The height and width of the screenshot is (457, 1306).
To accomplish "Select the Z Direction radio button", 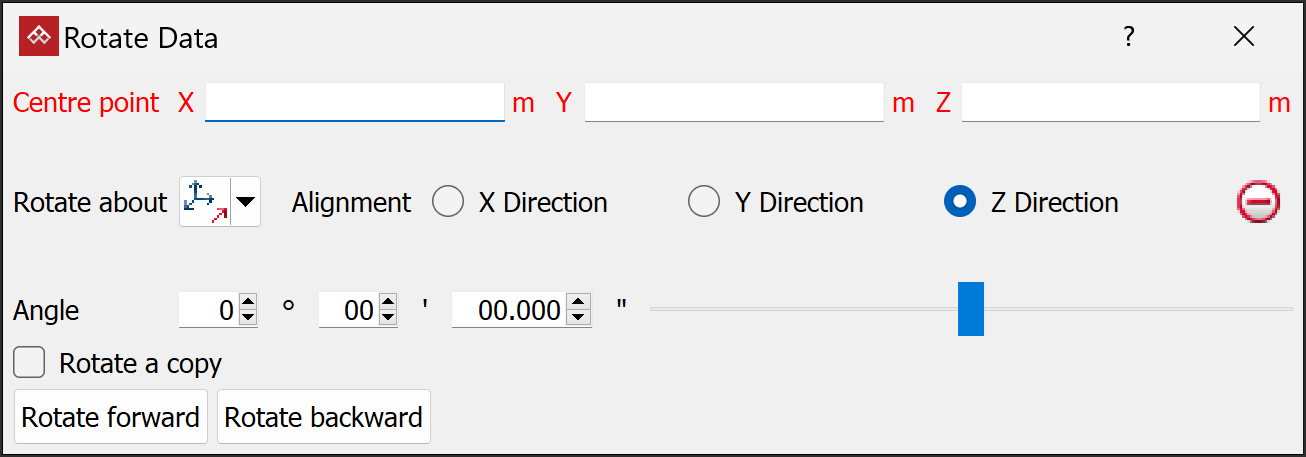I will [960, 202].
